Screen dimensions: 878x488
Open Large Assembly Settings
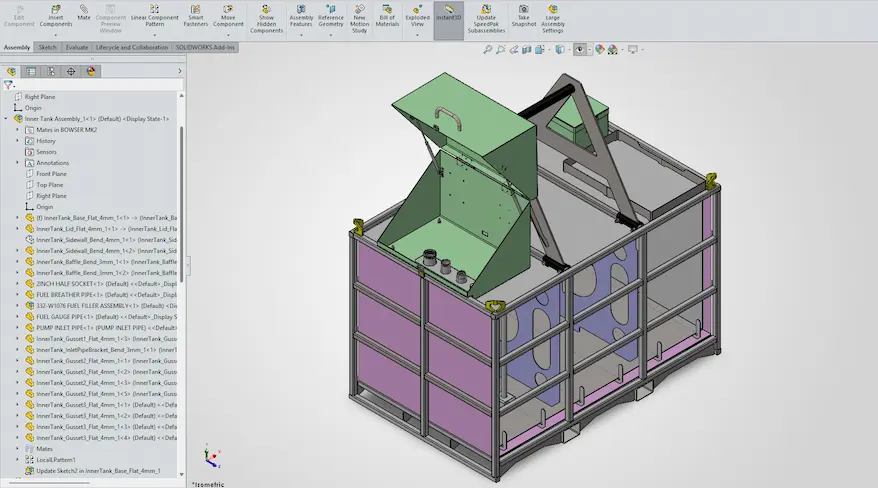click(553, 19)
